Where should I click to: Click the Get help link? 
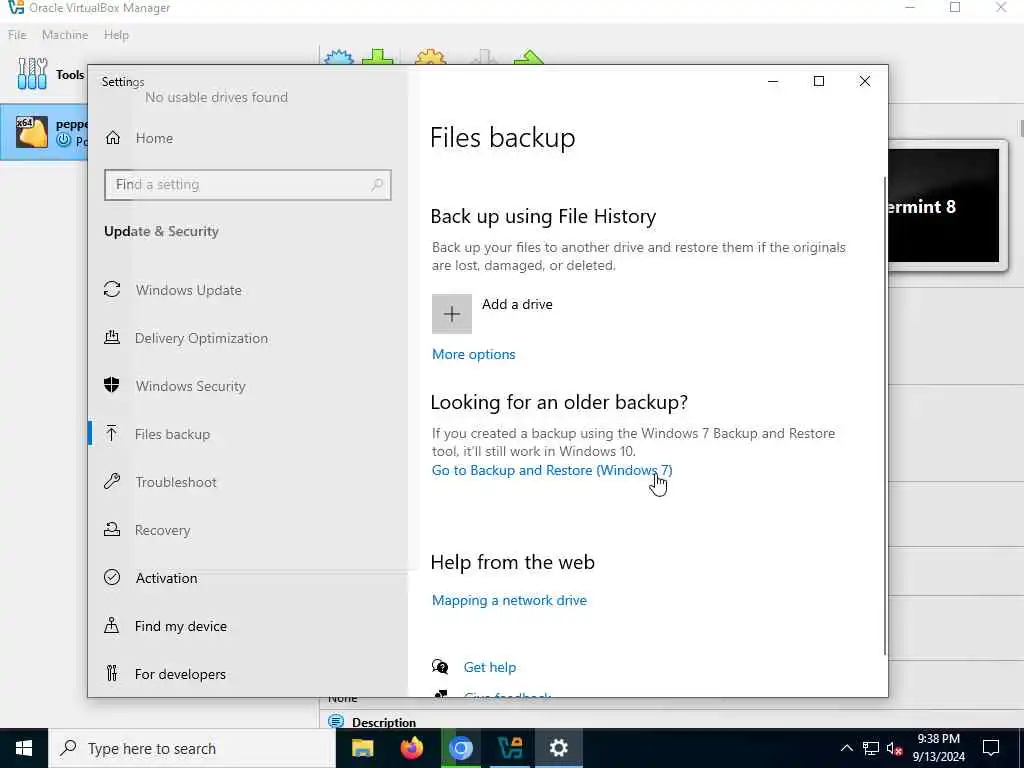[x=490, y=667]
